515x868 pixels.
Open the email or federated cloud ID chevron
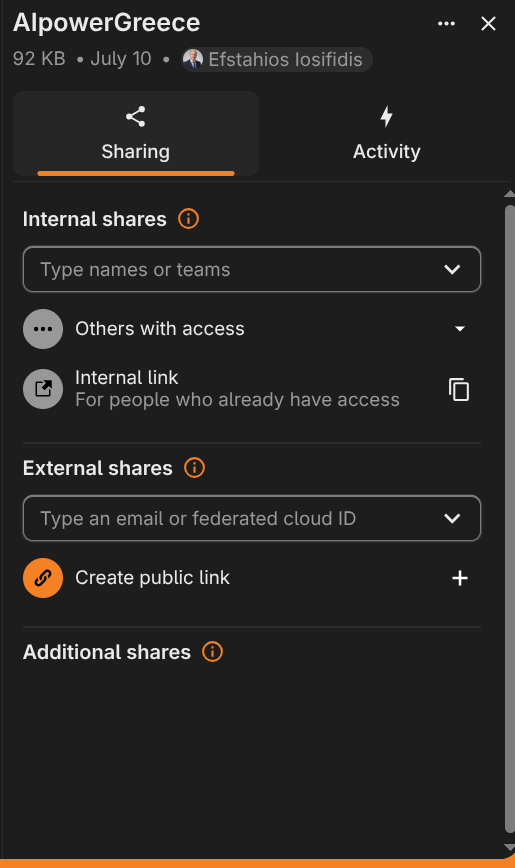452,519
